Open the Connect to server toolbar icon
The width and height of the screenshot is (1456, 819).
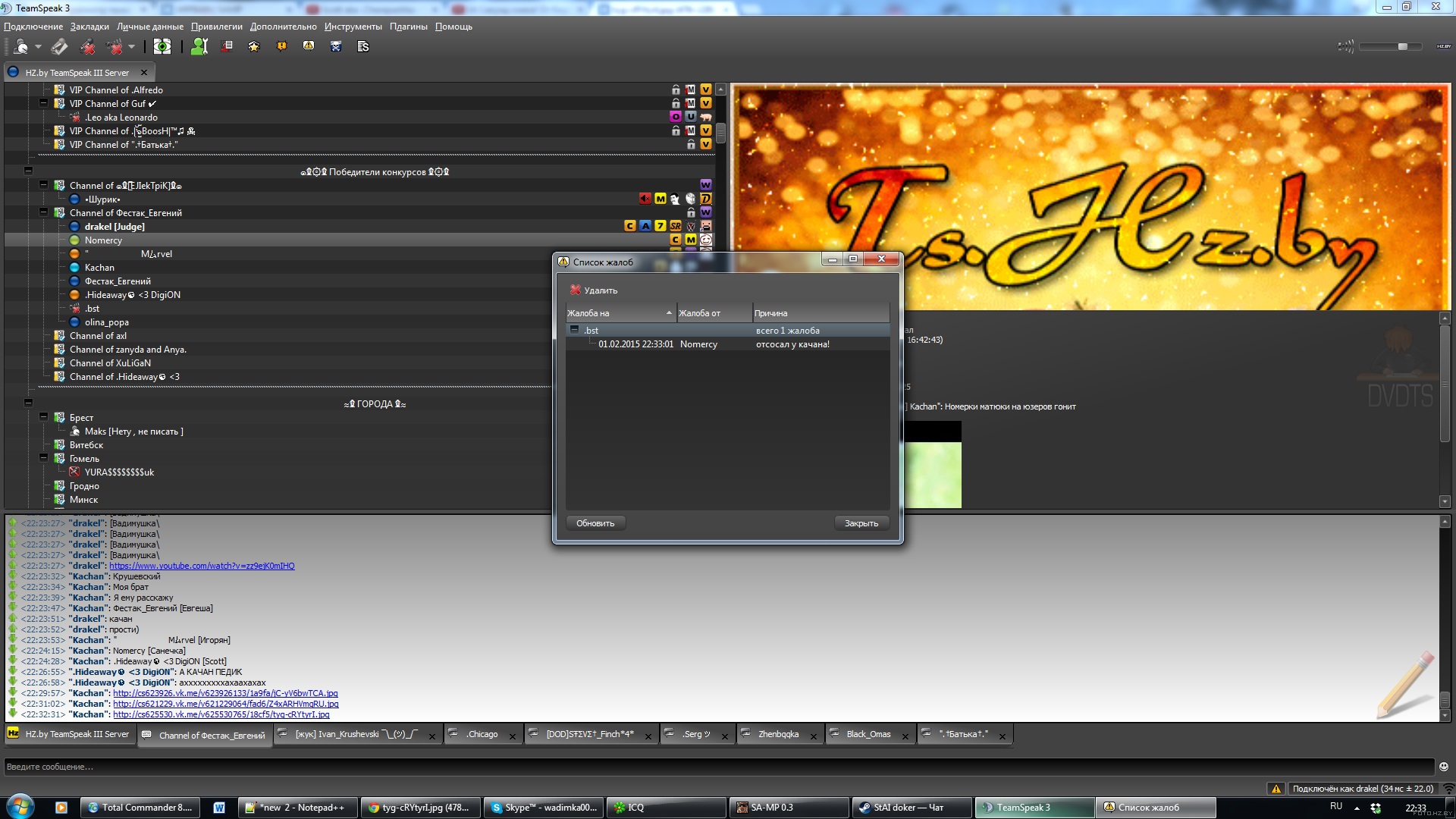(x=20, y=47)
